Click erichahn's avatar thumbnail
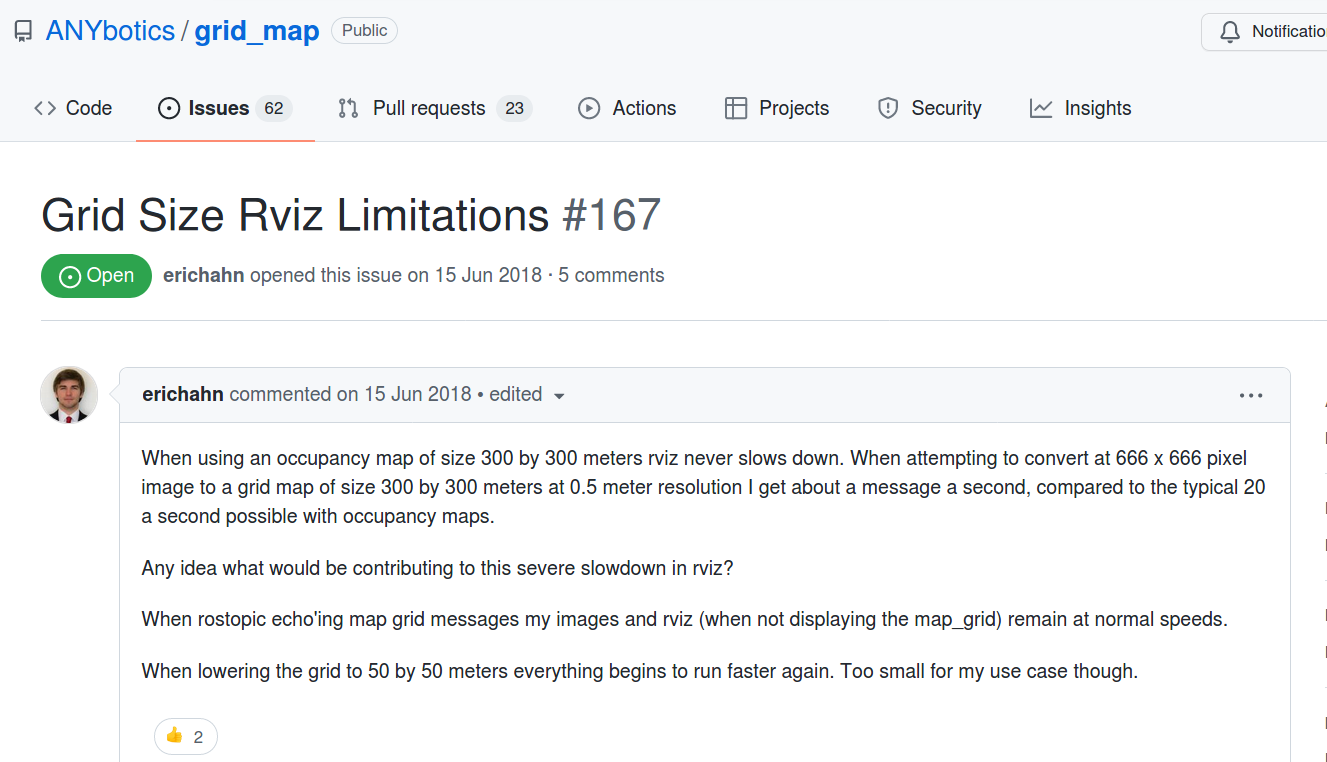 point(68,395)
